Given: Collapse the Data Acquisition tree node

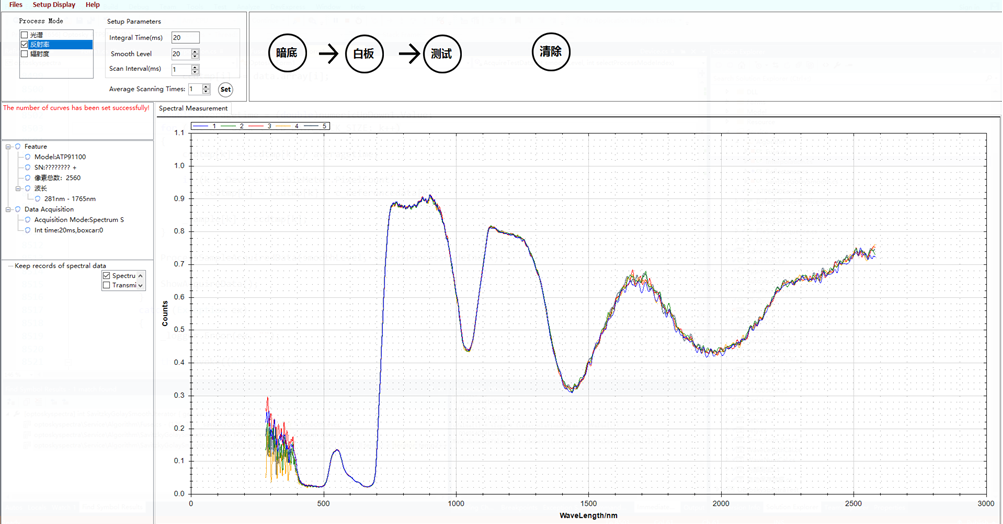Looking at the screenshot, I should (8, 209).
